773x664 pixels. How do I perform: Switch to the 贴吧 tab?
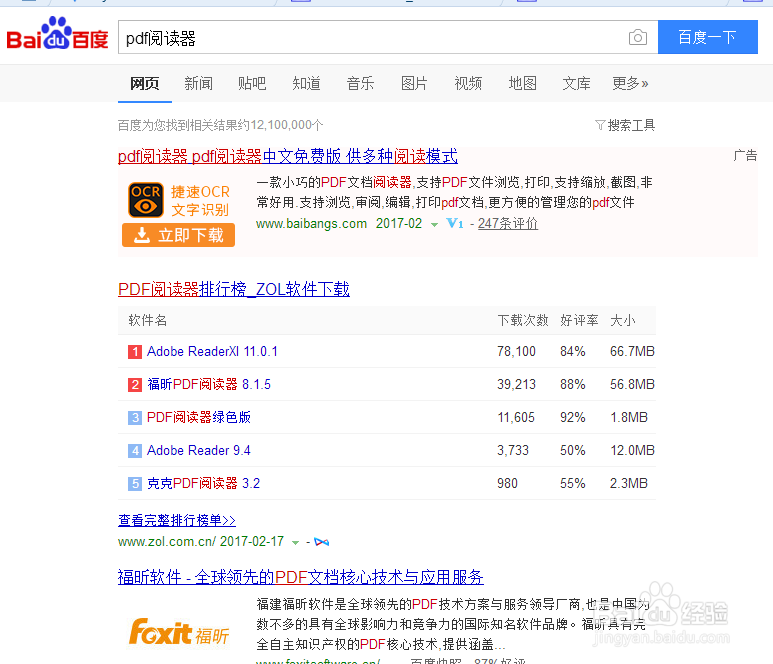tap(252, 83)
